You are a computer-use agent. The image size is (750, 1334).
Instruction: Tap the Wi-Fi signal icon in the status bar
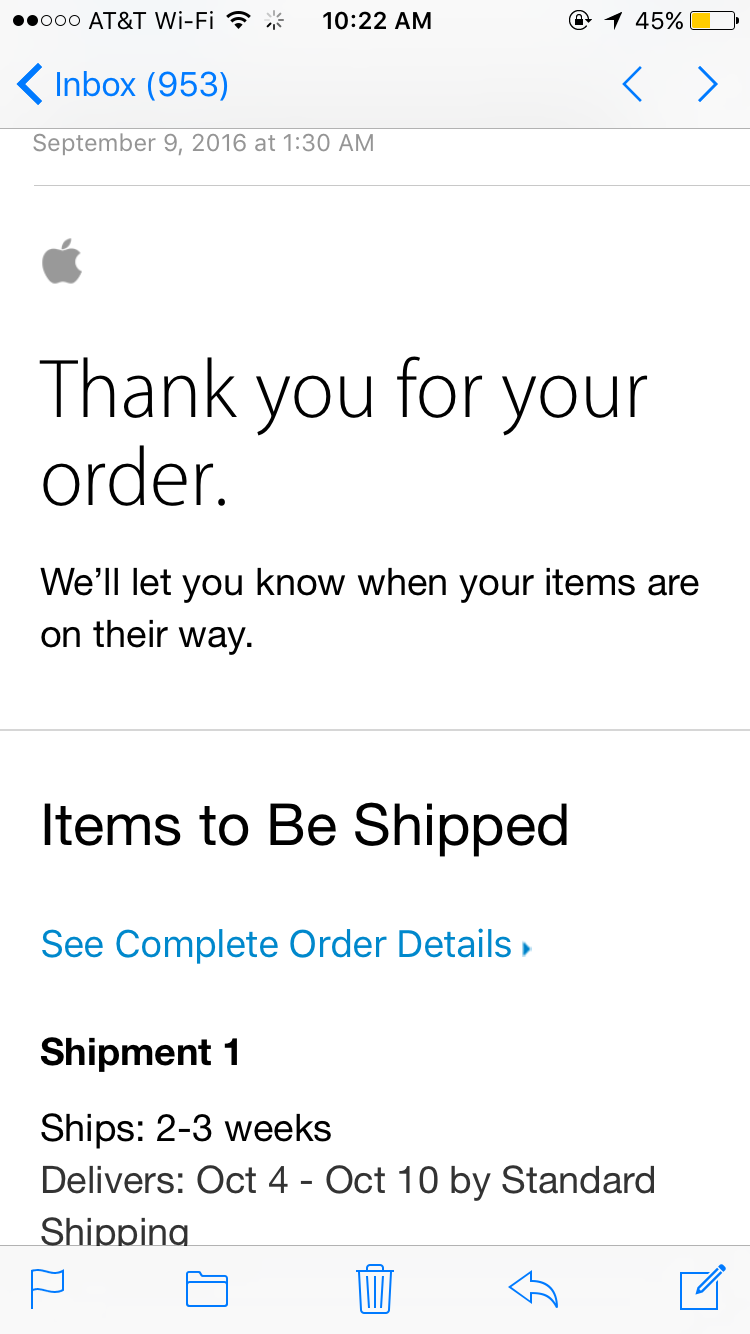tap(238, 20)
